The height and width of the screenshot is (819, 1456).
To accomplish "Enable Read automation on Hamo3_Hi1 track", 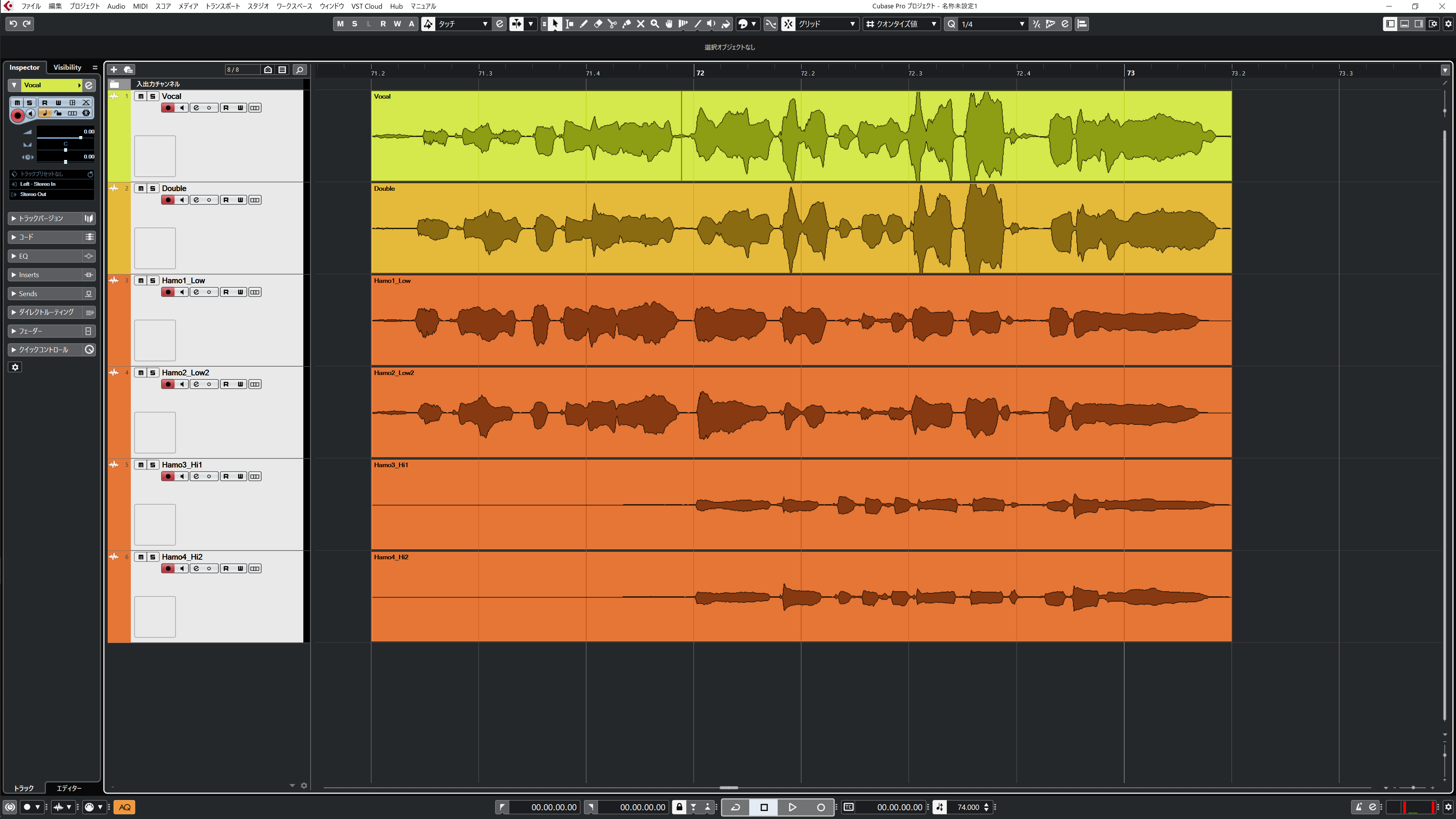I will (226, 477).
